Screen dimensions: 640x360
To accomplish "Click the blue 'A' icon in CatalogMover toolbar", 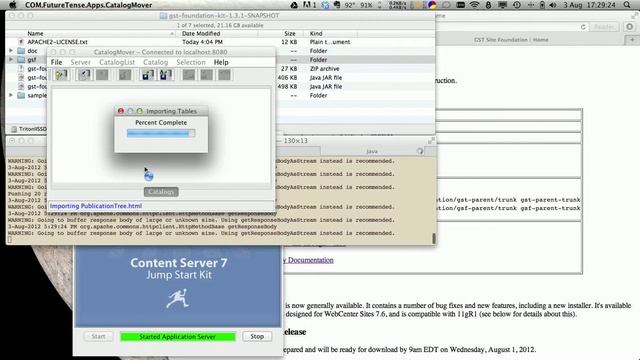I will coord(166,75).
